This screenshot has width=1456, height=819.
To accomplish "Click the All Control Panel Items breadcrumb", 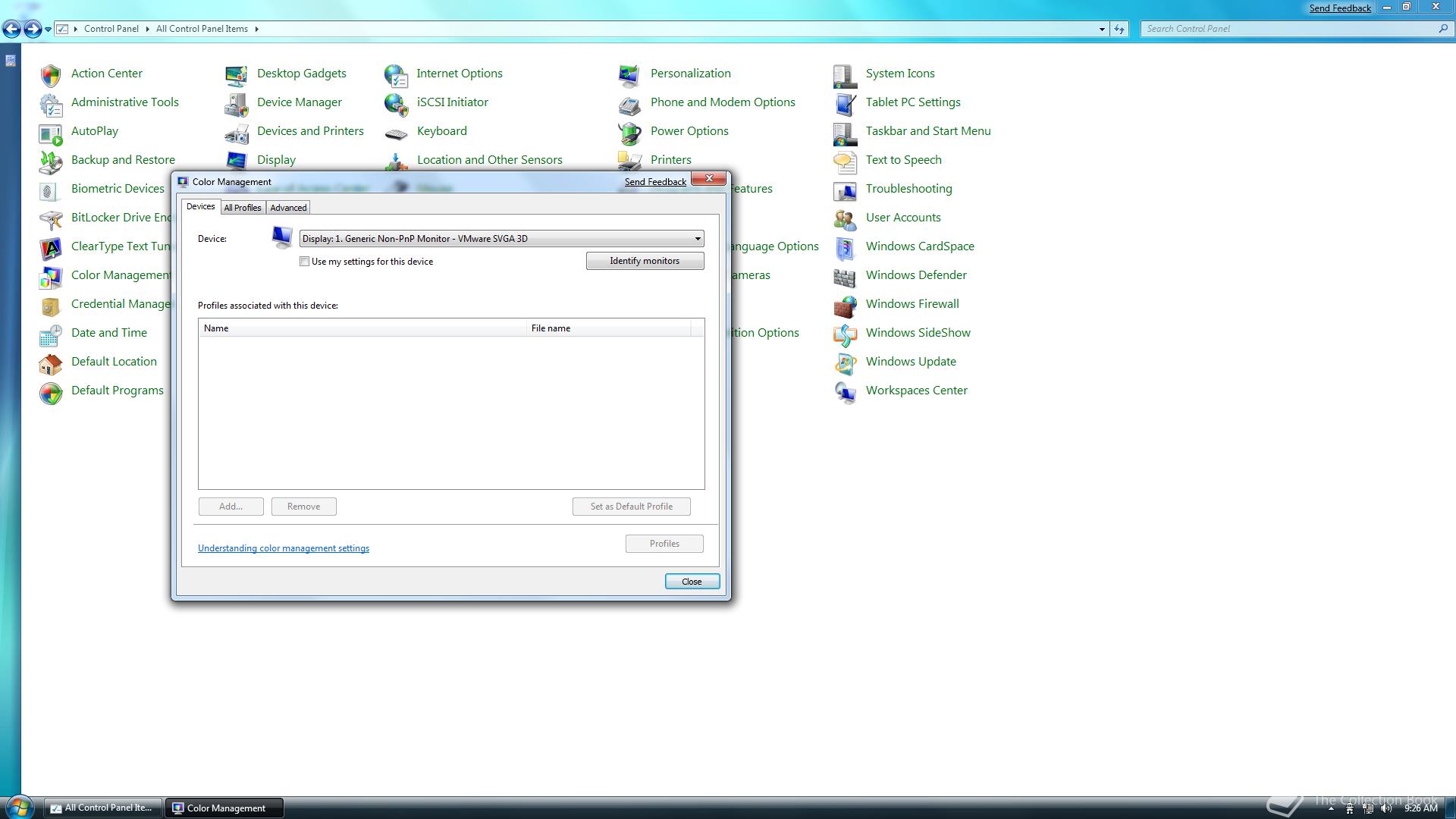I will tap(202, 29).
